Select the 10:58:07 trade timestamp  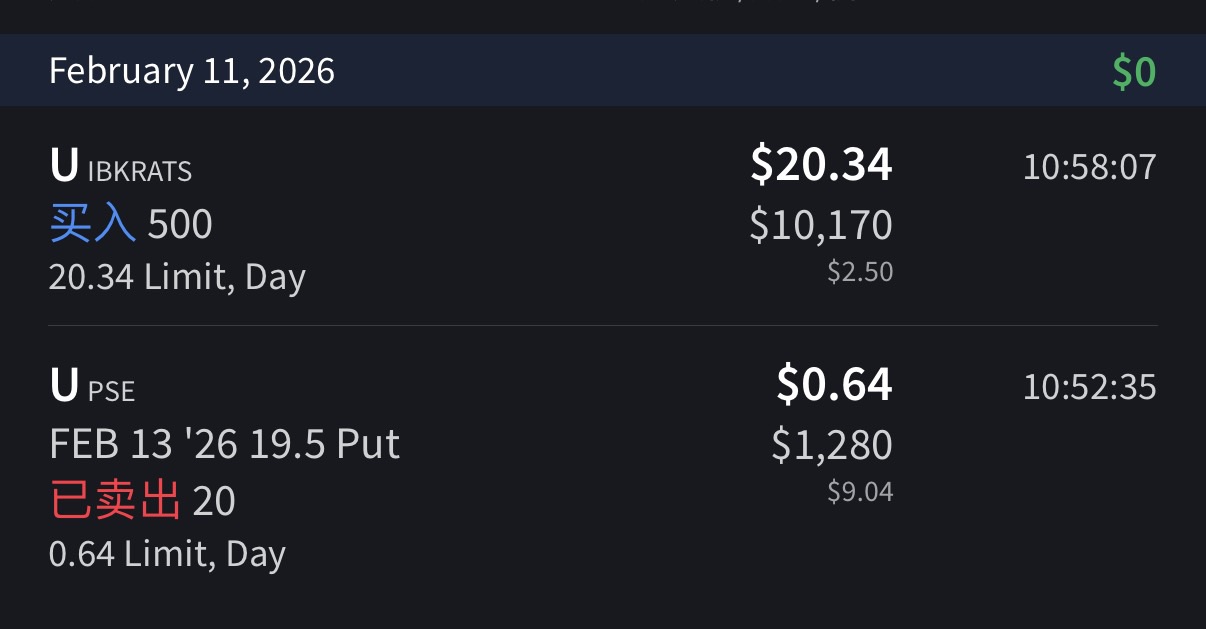click(x=1089, y=166)
